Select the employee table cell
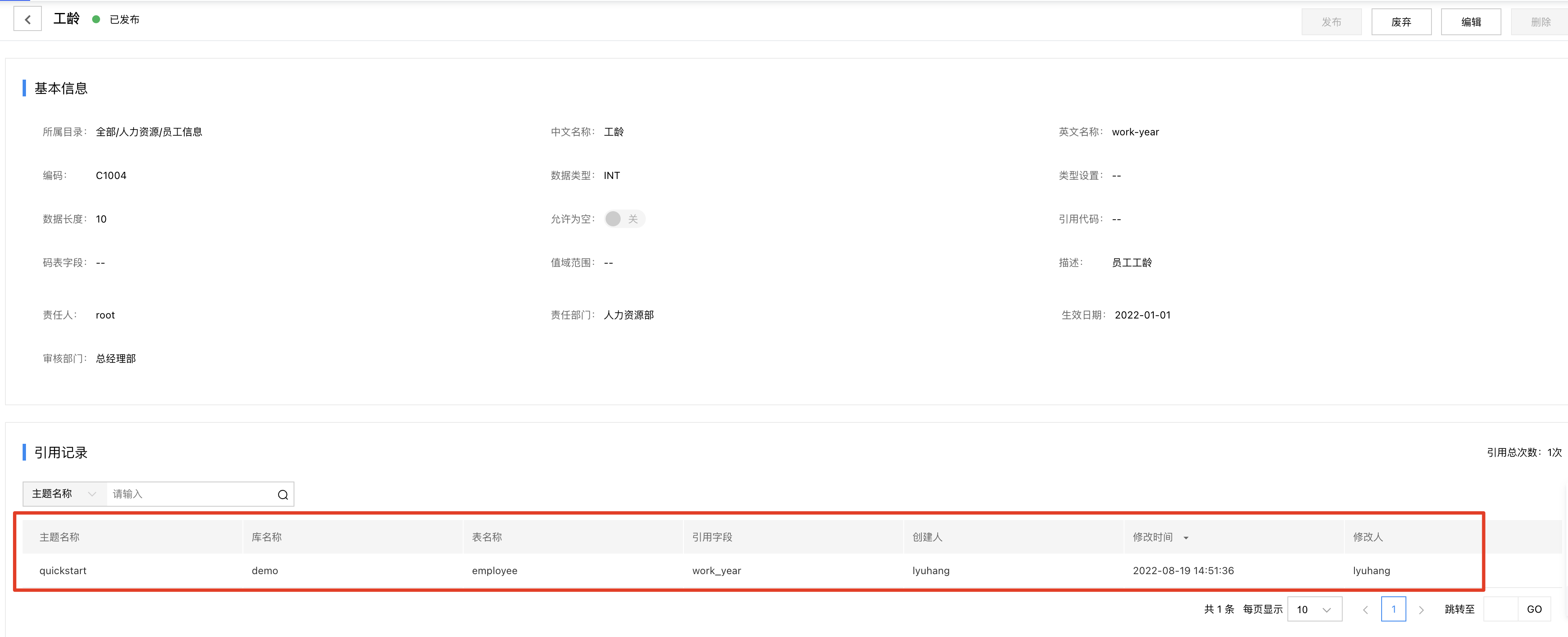1568x637 pixels. tap(494, 571)
